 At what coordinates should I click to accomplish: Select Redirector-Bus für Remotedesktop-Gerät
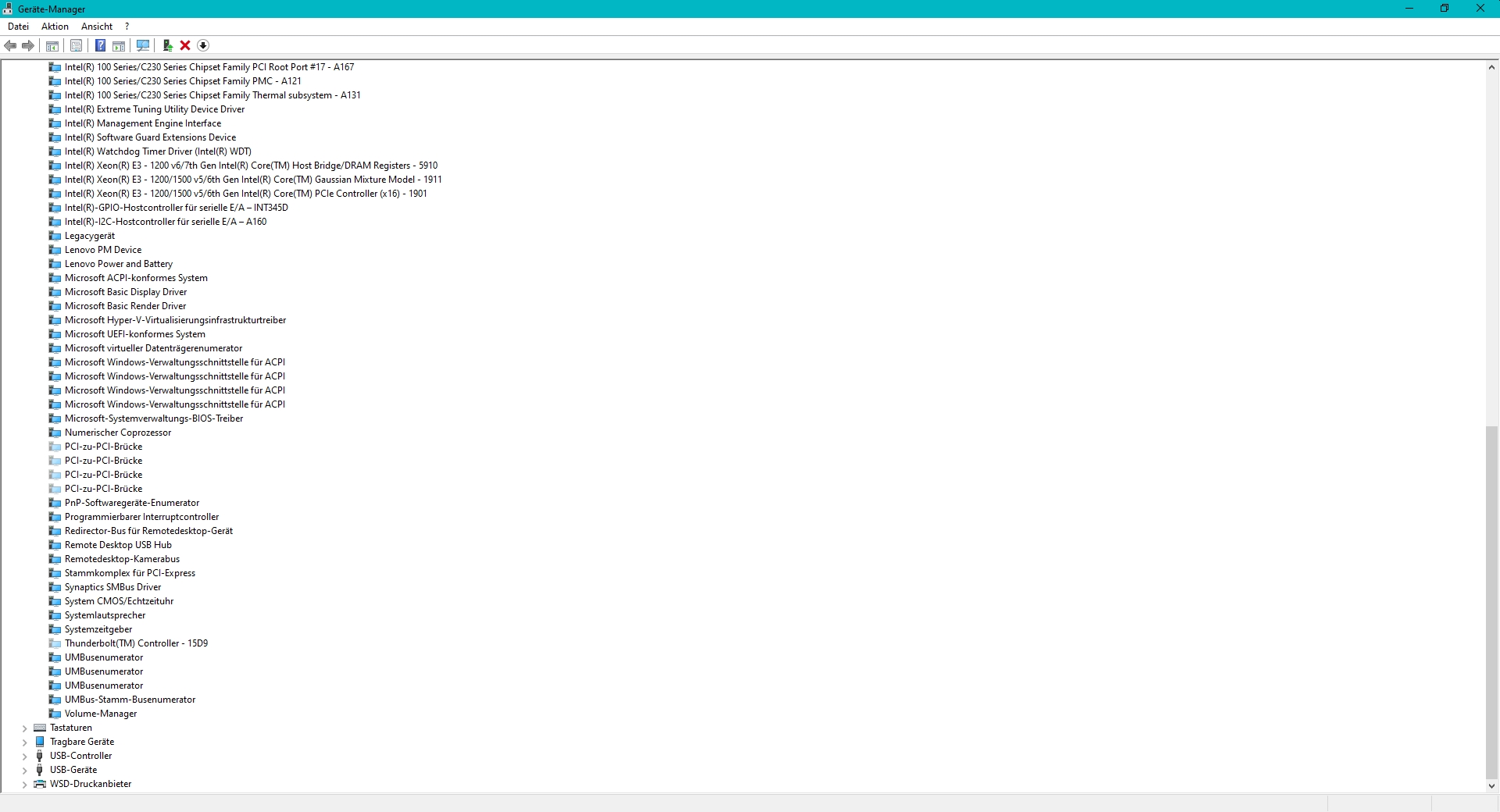pos(148,531)
